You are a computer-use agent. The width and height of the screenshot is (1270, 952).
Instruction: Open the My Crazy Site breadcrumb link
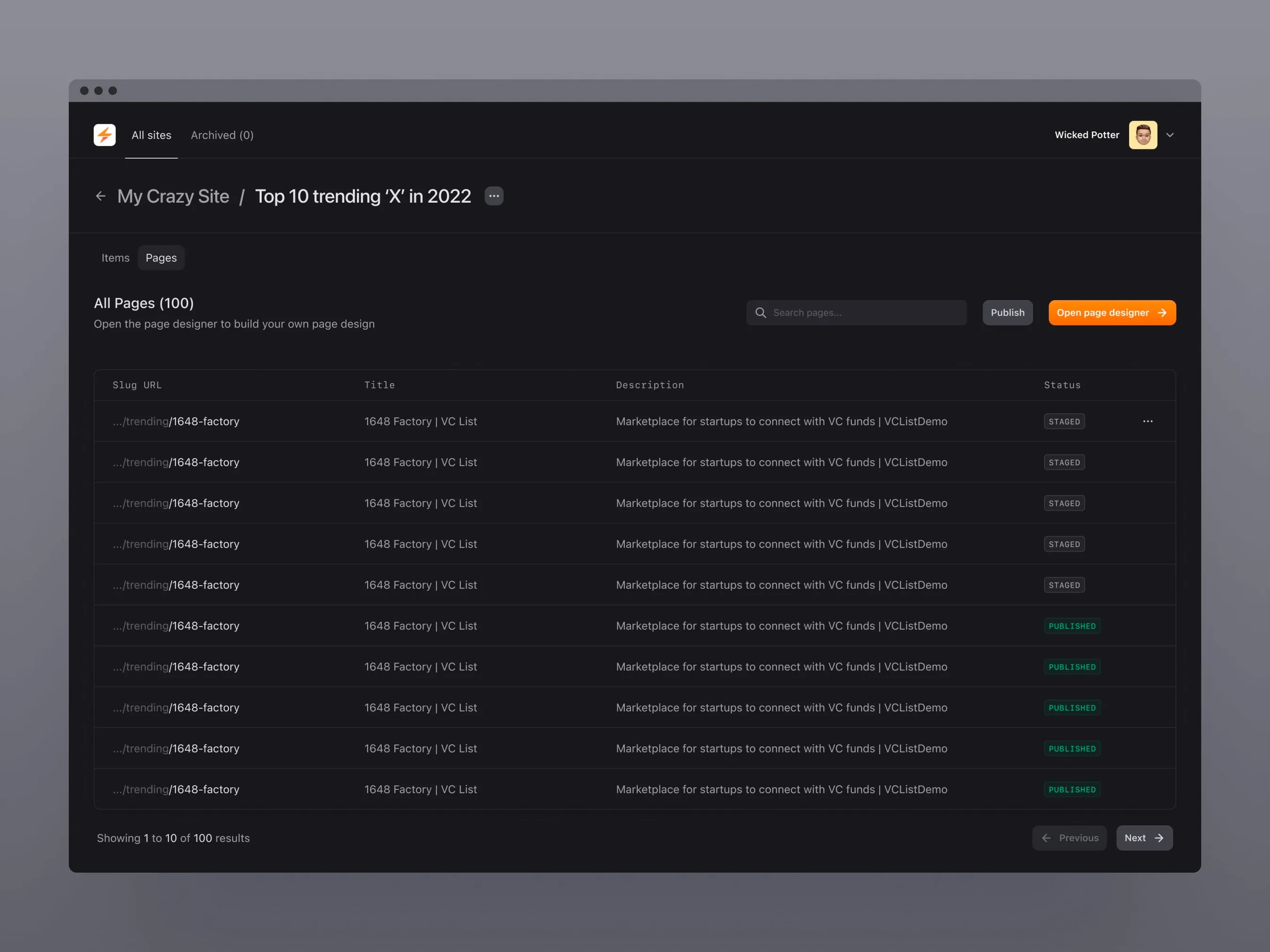click(x=173, y=196)
